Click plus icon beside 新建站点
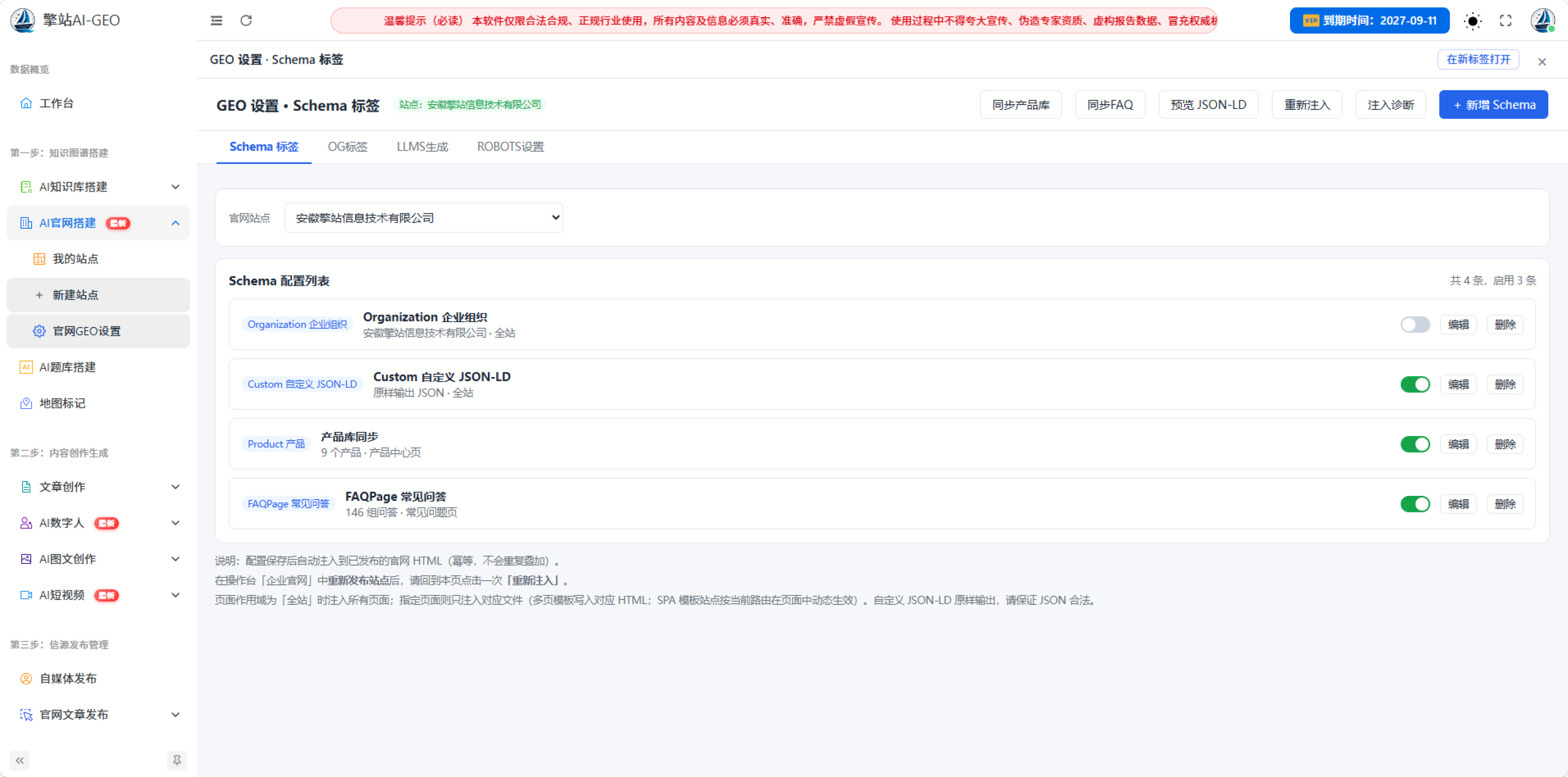 click(39, 295)
